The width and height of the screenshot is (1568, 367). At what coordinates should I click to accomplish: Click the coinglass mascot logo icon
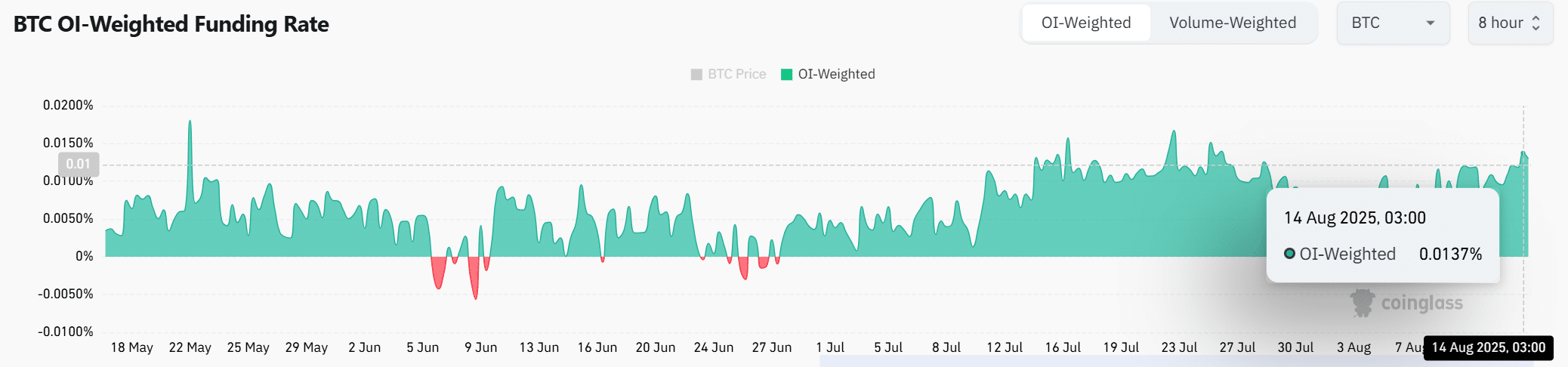pos(1362,303)
